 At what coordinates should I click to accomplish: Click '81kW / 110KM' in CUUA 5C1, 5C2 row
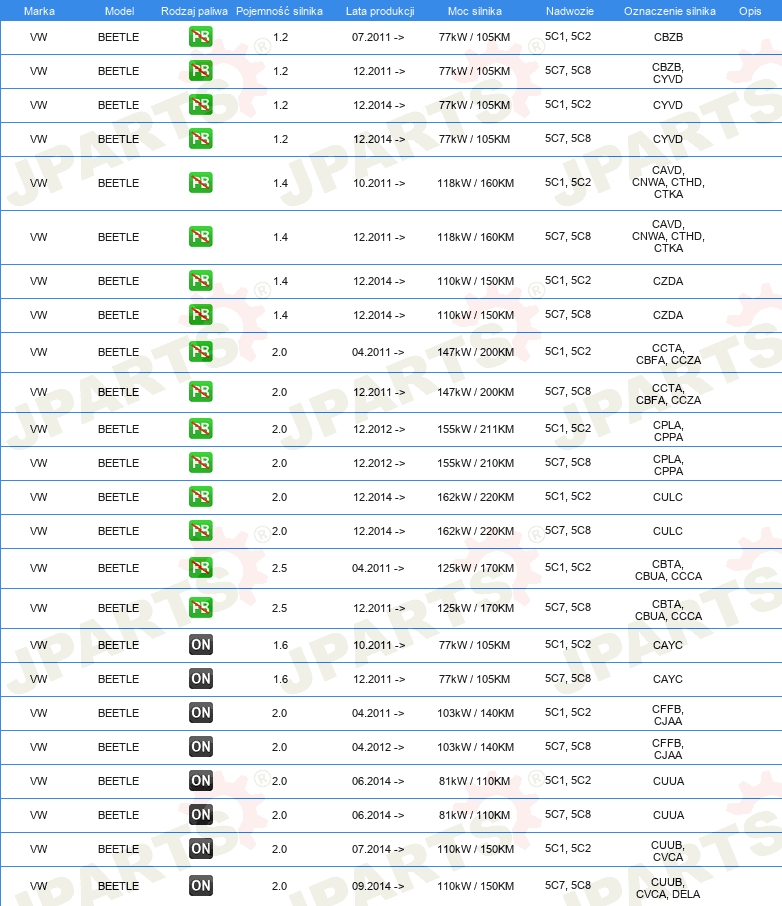click(475, 781)
